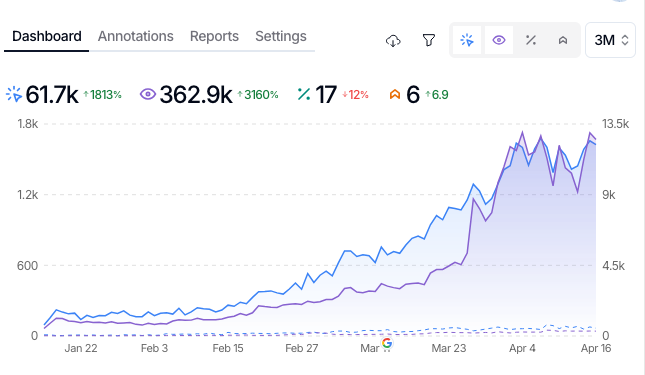This screenshot has height=375, width=645.
Task: Click the Jan 22 axis label
Action: click(81, 348)
